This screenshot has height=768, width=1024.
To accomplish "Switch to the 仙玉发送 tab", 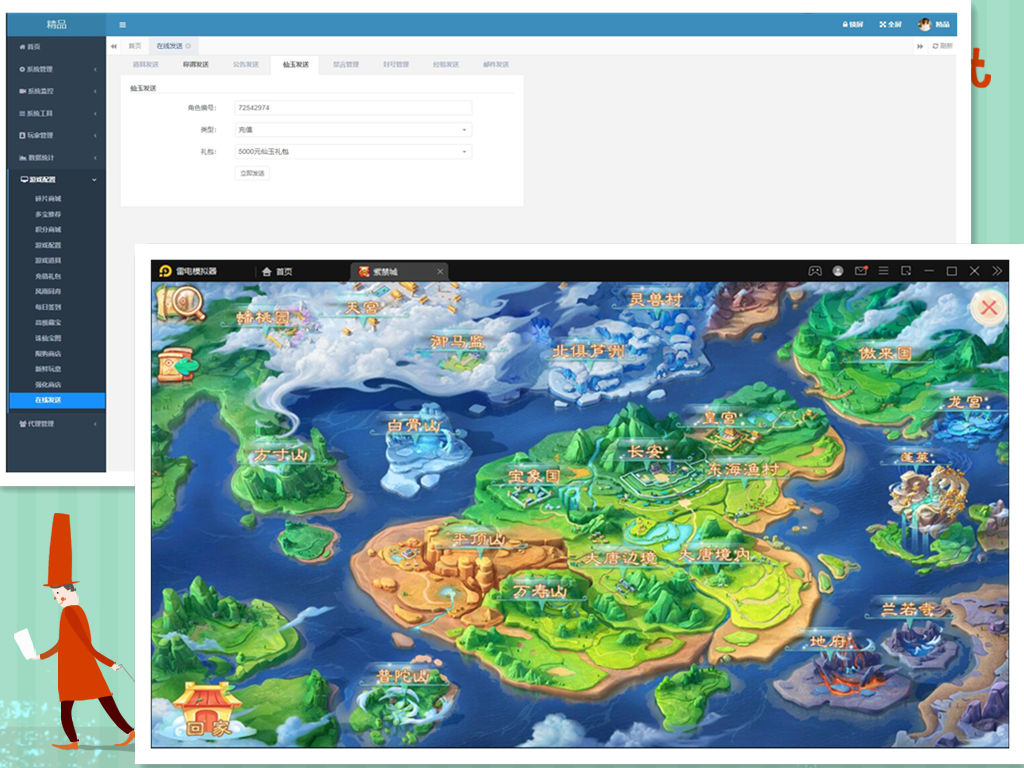I will pyautogui.click(x=295, y=65).
